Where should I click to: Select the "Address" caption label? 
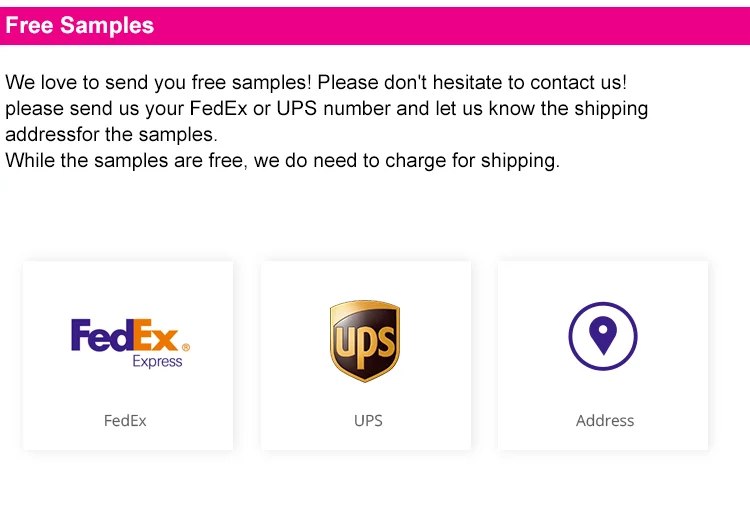pos(605,421)
